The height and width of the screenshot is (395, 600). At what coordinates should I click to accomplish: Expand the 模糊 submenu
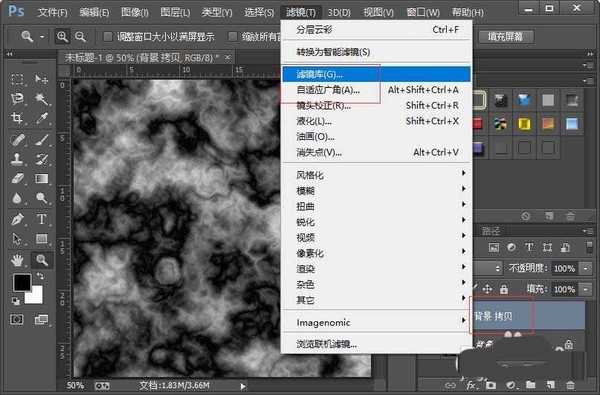click(x=377, y=191)
